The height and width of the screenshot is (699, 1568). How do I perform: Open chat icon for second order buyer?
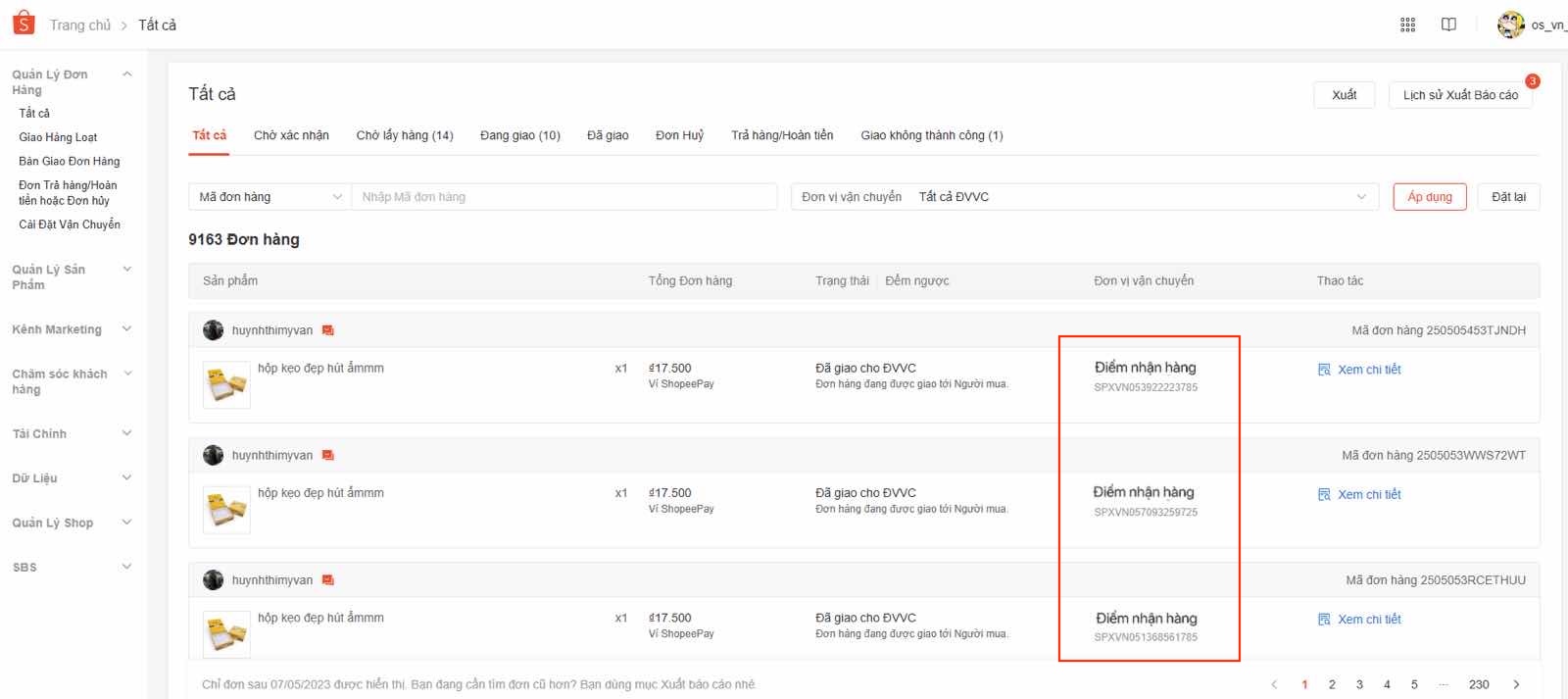328,455
